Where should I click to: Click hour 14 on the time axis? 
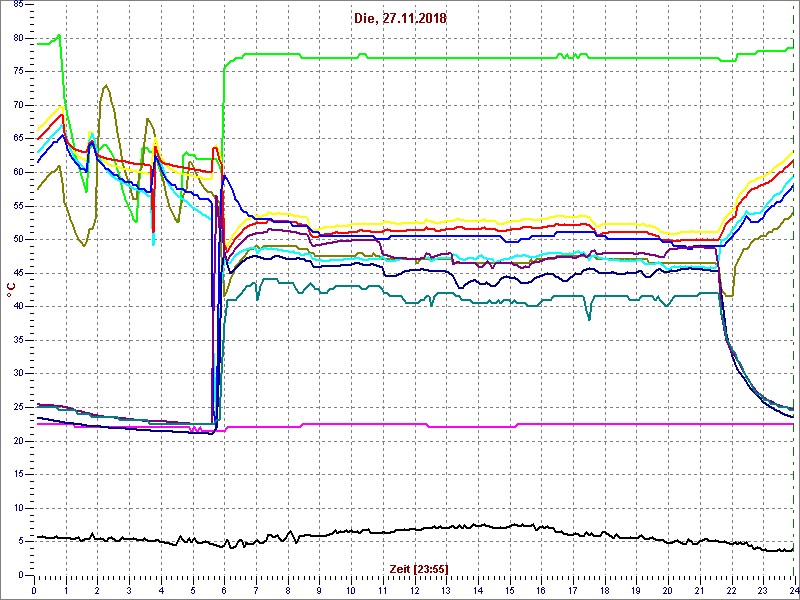[x=477, y=588]
